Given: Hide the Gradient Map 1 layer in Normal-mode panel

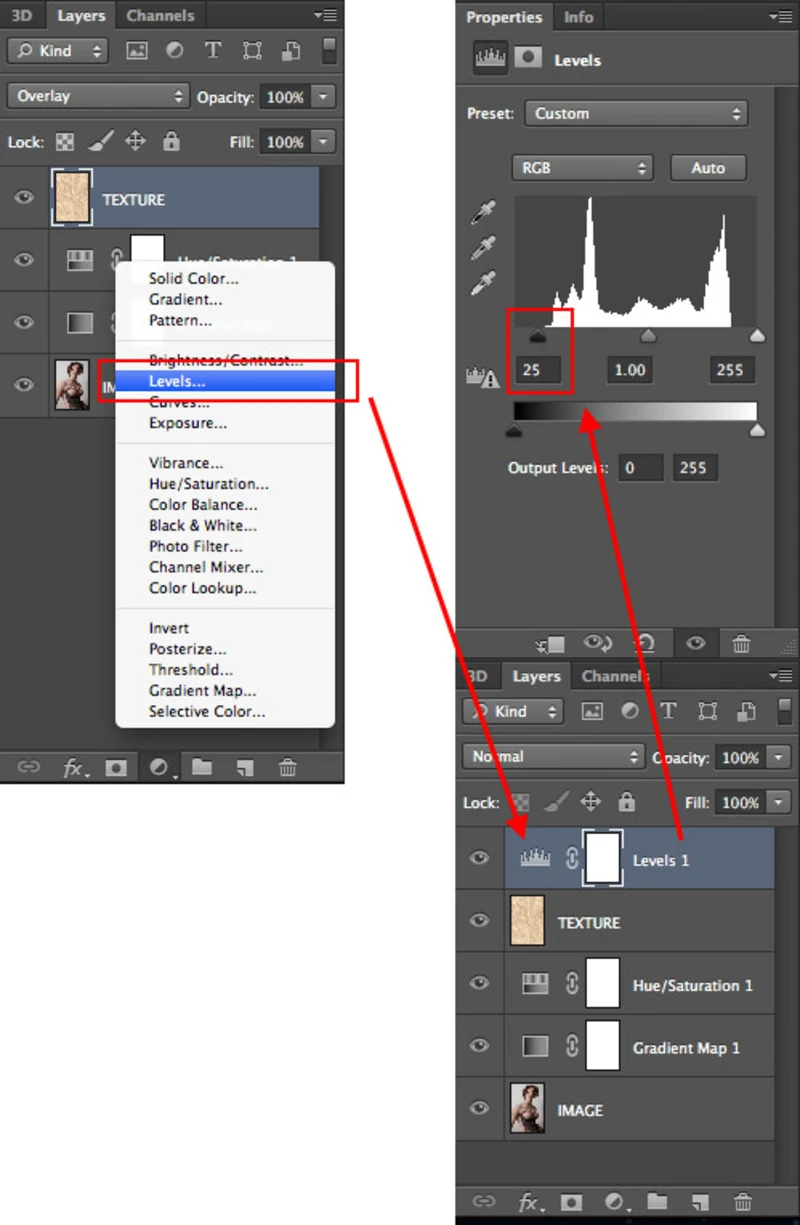Looking at the screenshot, I should click(x=480, y=1046).
